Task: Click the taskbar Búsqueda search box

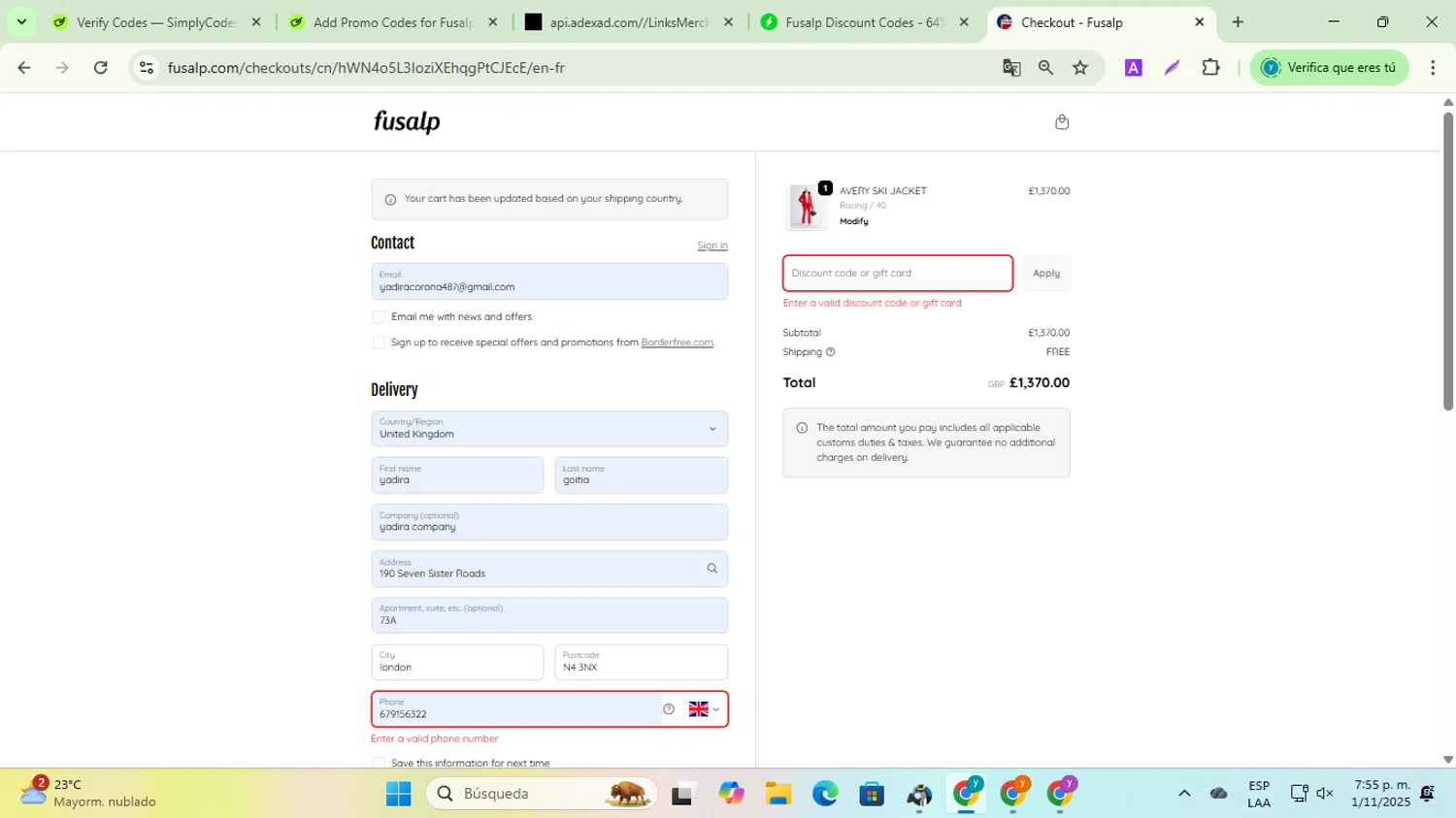Action: 542,794
